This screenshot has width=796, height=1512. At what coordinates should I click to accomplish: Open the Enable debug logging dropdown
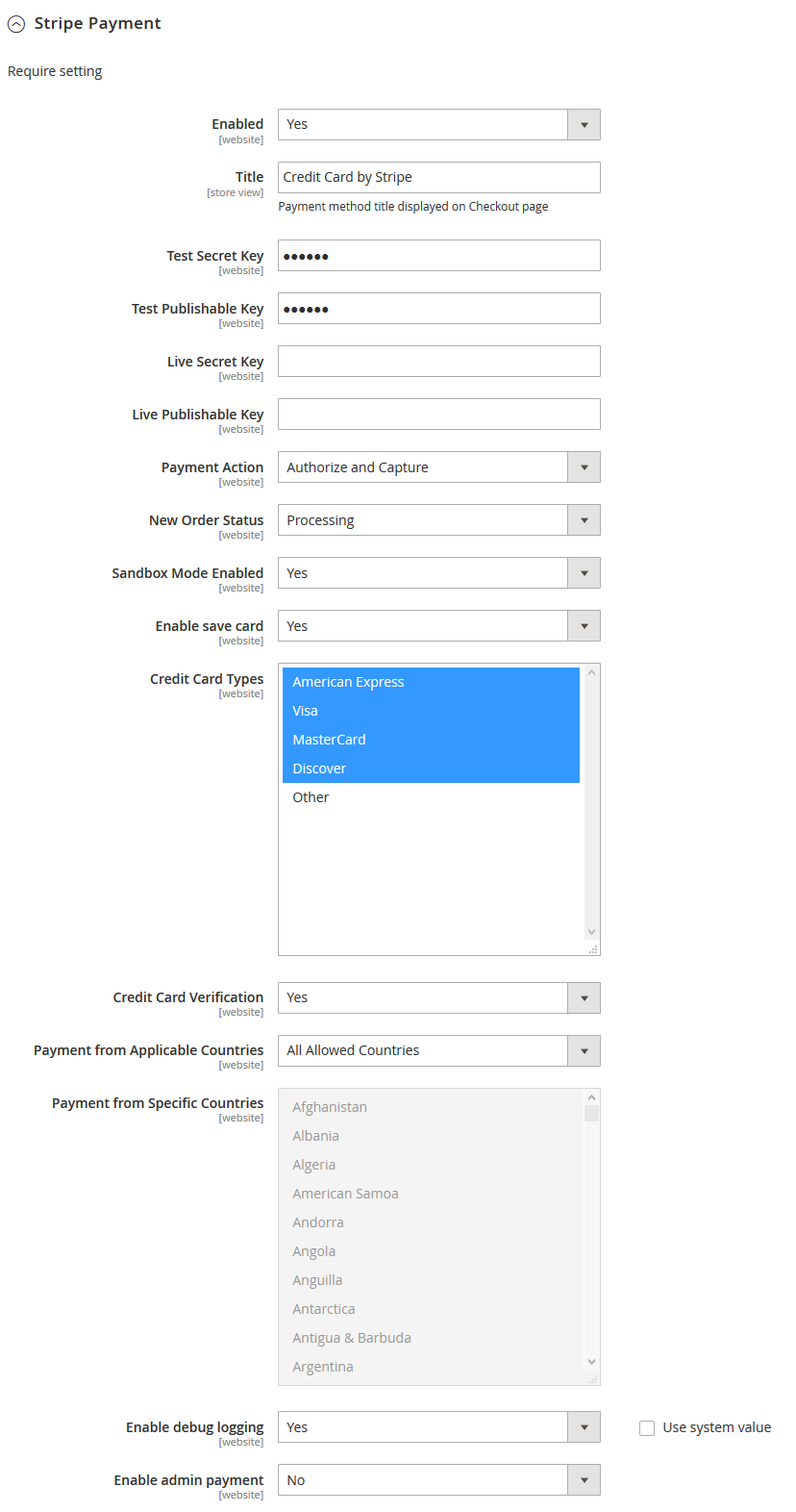(x=439, y=1427)
